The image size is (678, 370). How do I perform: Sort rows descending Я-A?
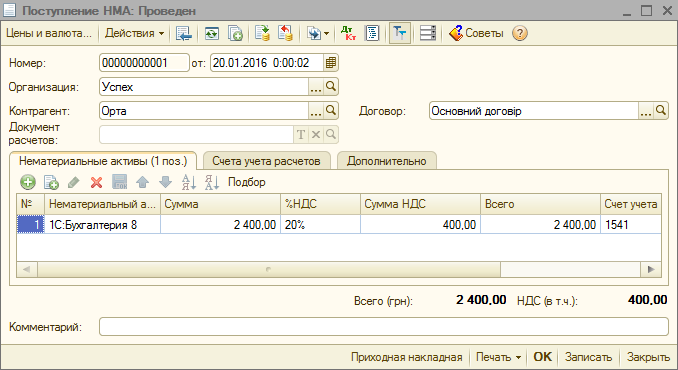pyautogui.click(x=212, y=182)
